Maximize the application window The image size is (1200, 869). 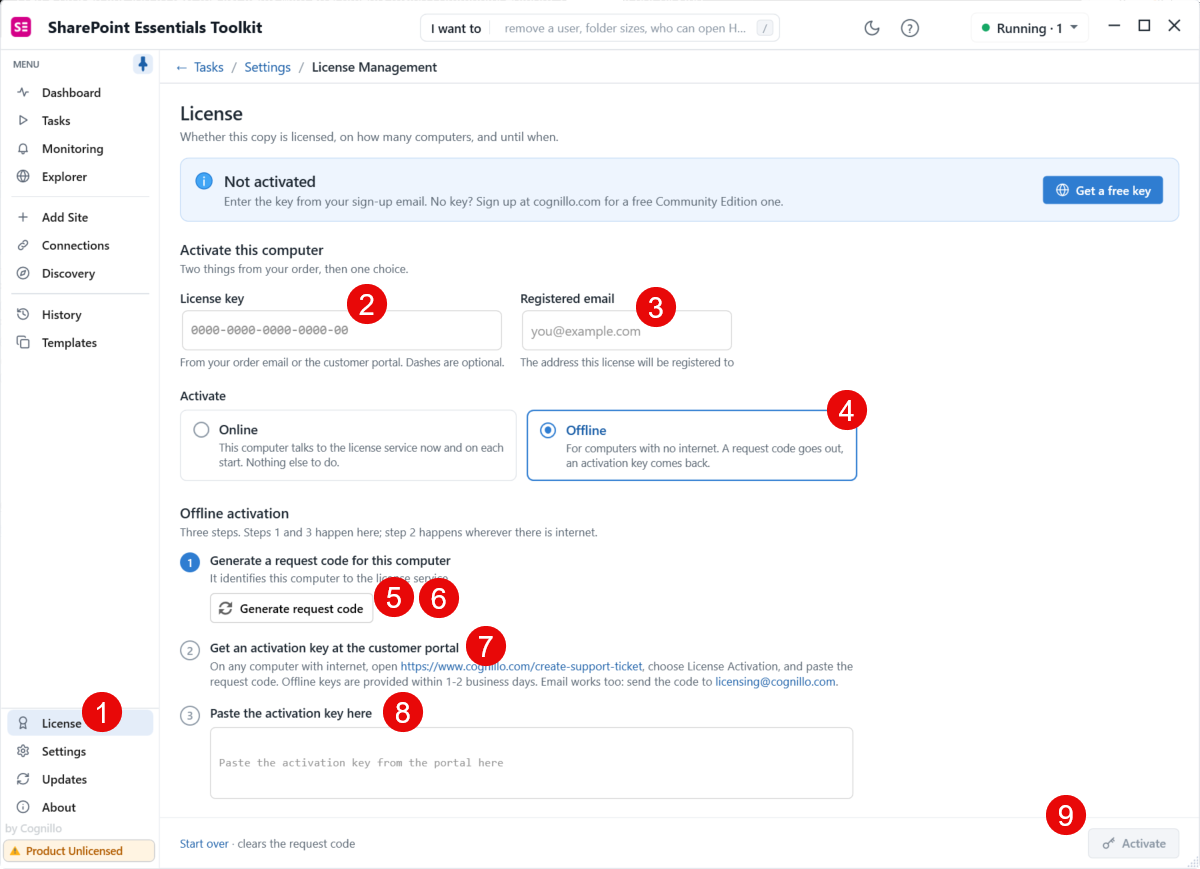point(1145,26)
